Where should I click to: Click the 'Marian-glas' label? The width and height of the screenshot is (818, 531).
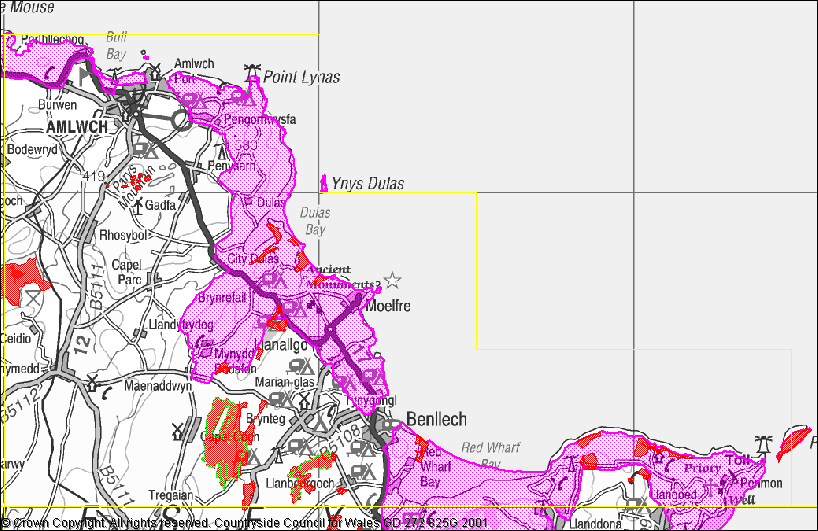(x=285, y=382)
